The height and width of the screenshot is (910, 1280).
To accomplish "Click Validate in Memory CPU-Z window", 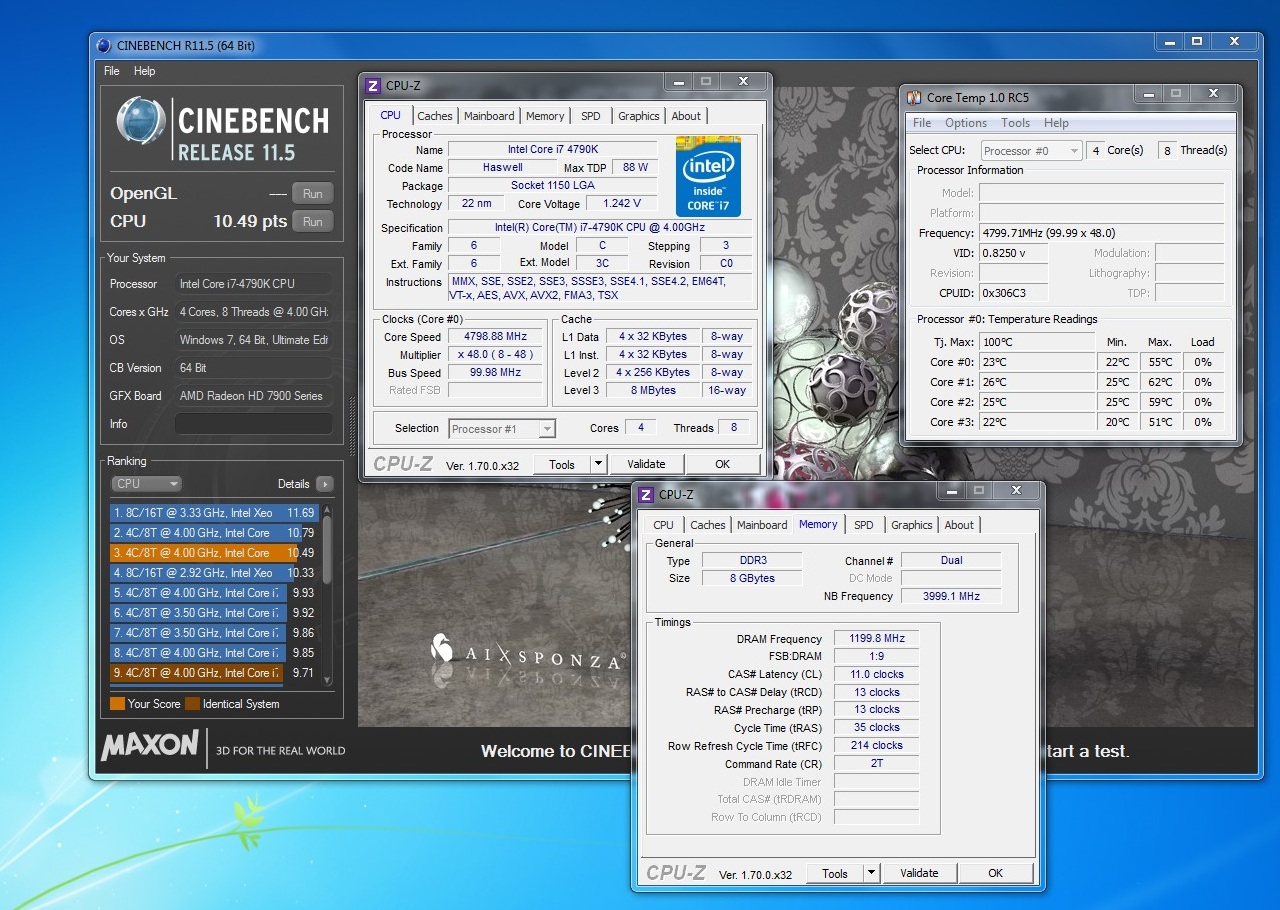I will pos(919,873).
